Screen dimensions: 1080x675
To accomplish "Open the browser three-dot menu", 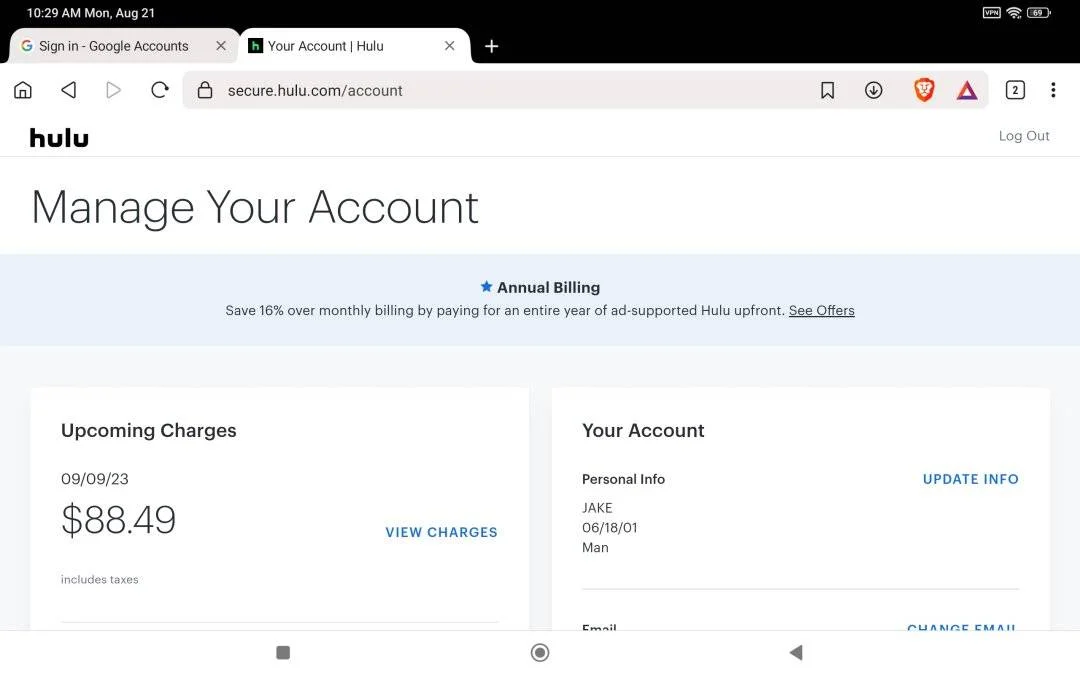I will 1053,90.
